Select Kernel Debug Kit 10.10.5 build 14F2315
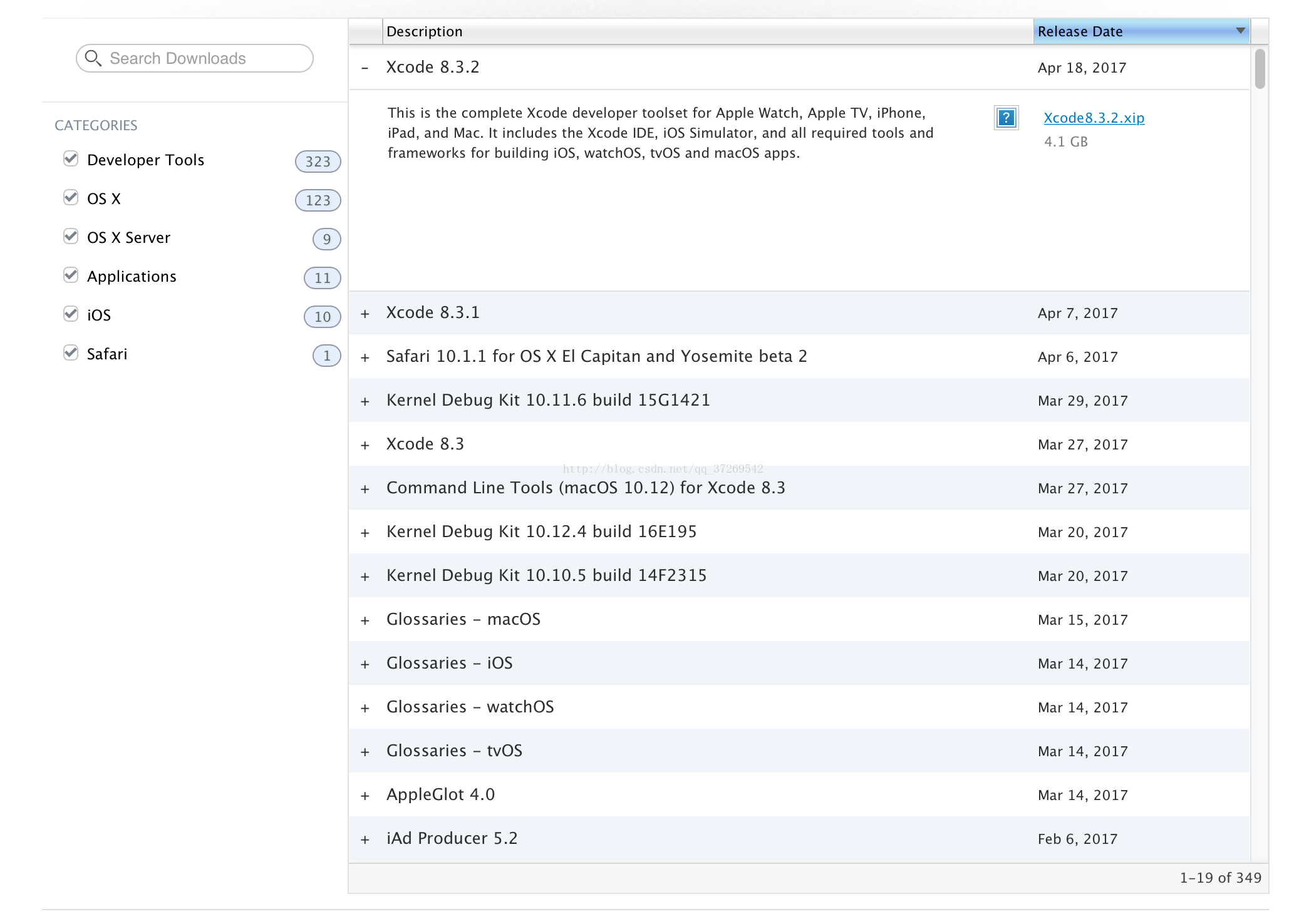The width and height of the screenshot is (1314, 924). (547, 575)
